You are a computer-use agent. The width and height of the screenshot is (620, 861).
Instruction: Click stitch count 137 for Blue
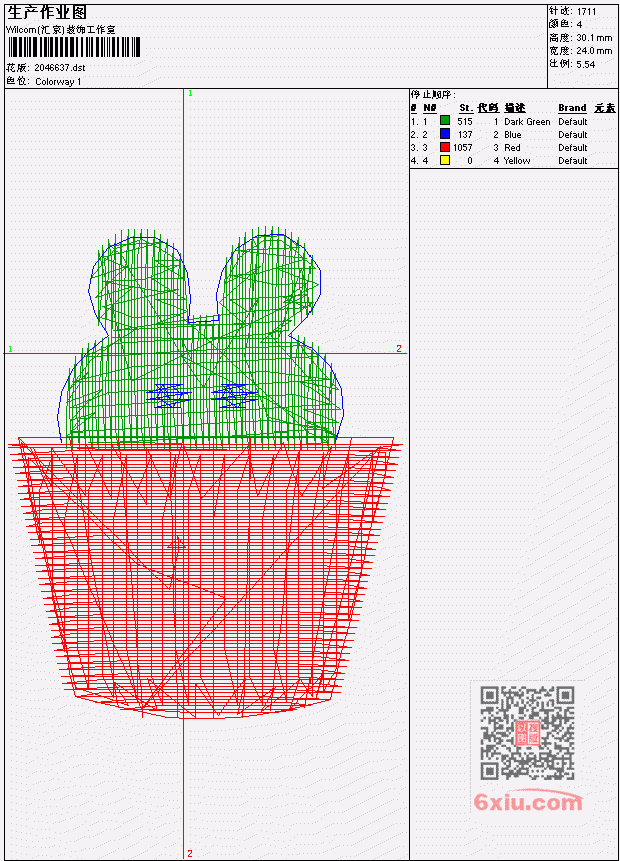click(x=465, y=135)
